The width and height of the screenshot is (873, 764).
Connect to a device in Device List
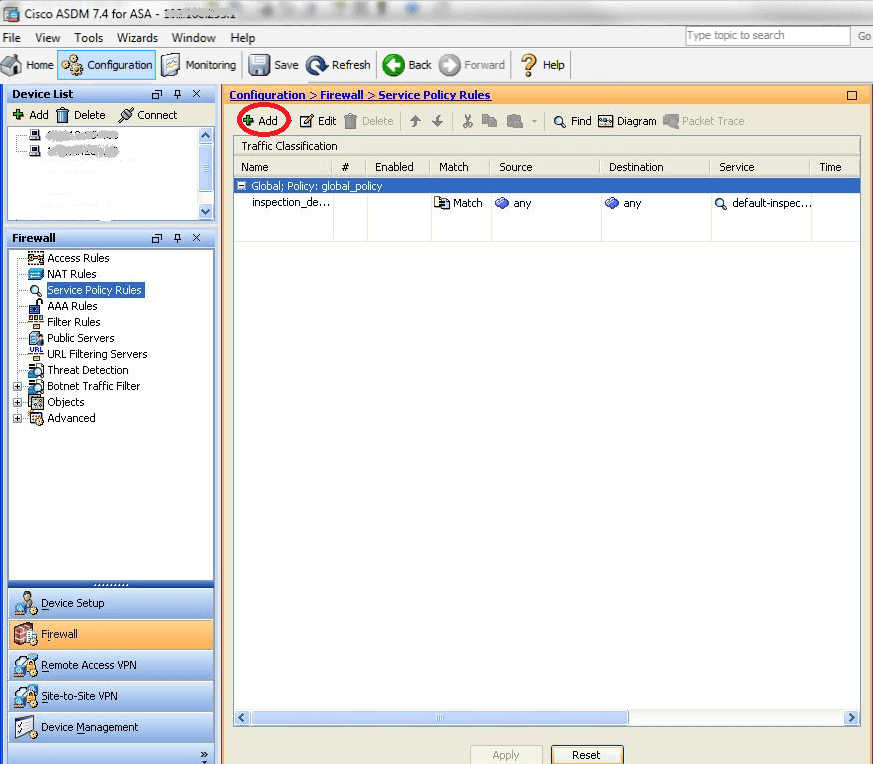tap(148, 115)
